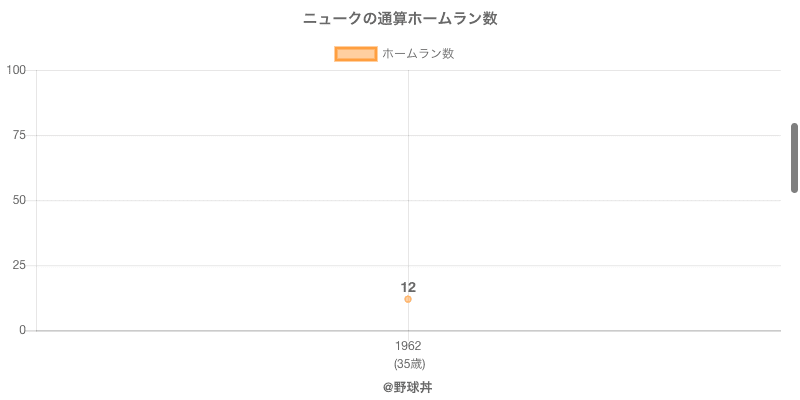Toggle the ホームラン数 legend label

[418, 54]
